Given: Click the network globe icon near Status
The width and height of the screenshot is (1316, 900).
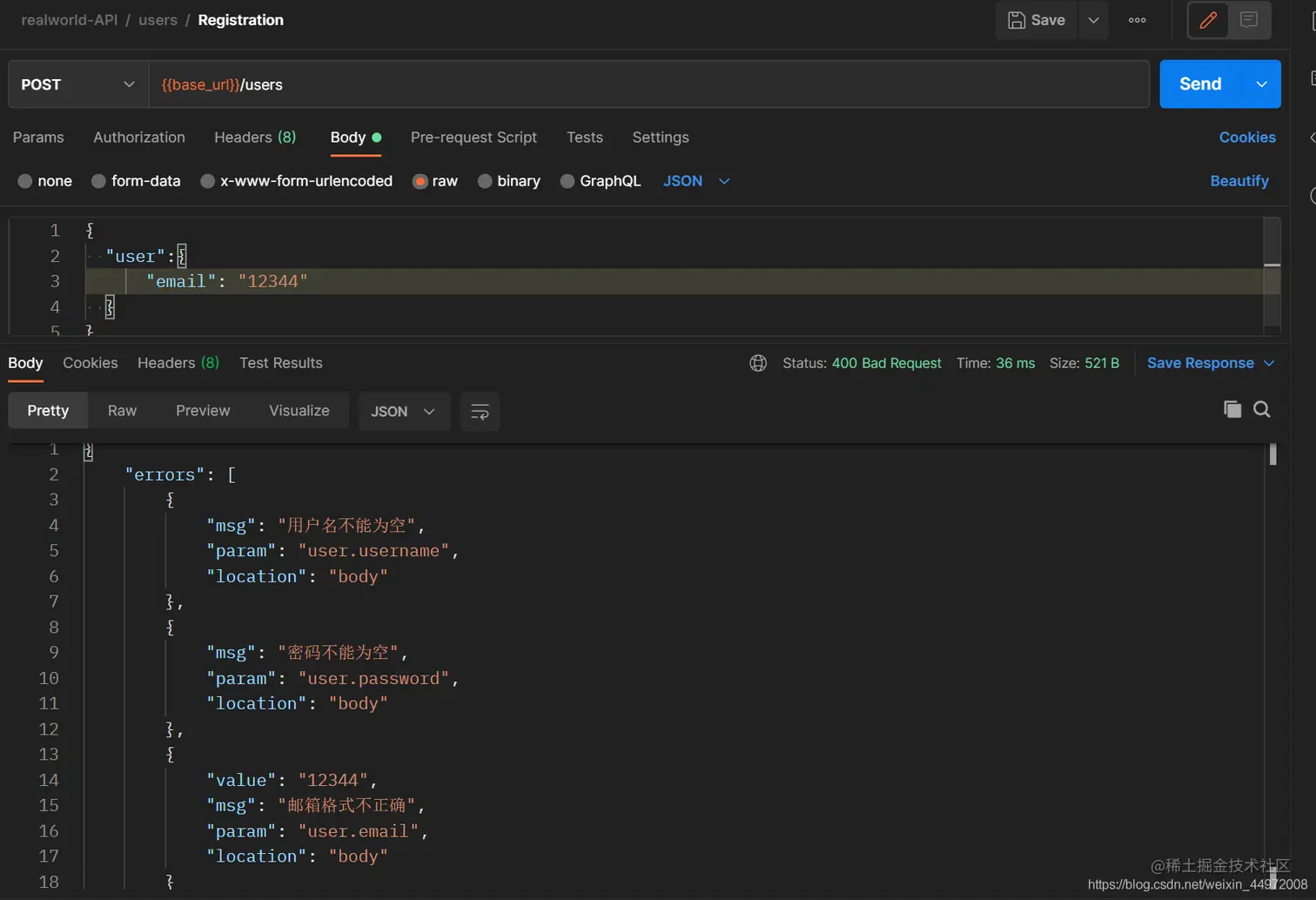Looking at the screenshot, I should point(758,363).
